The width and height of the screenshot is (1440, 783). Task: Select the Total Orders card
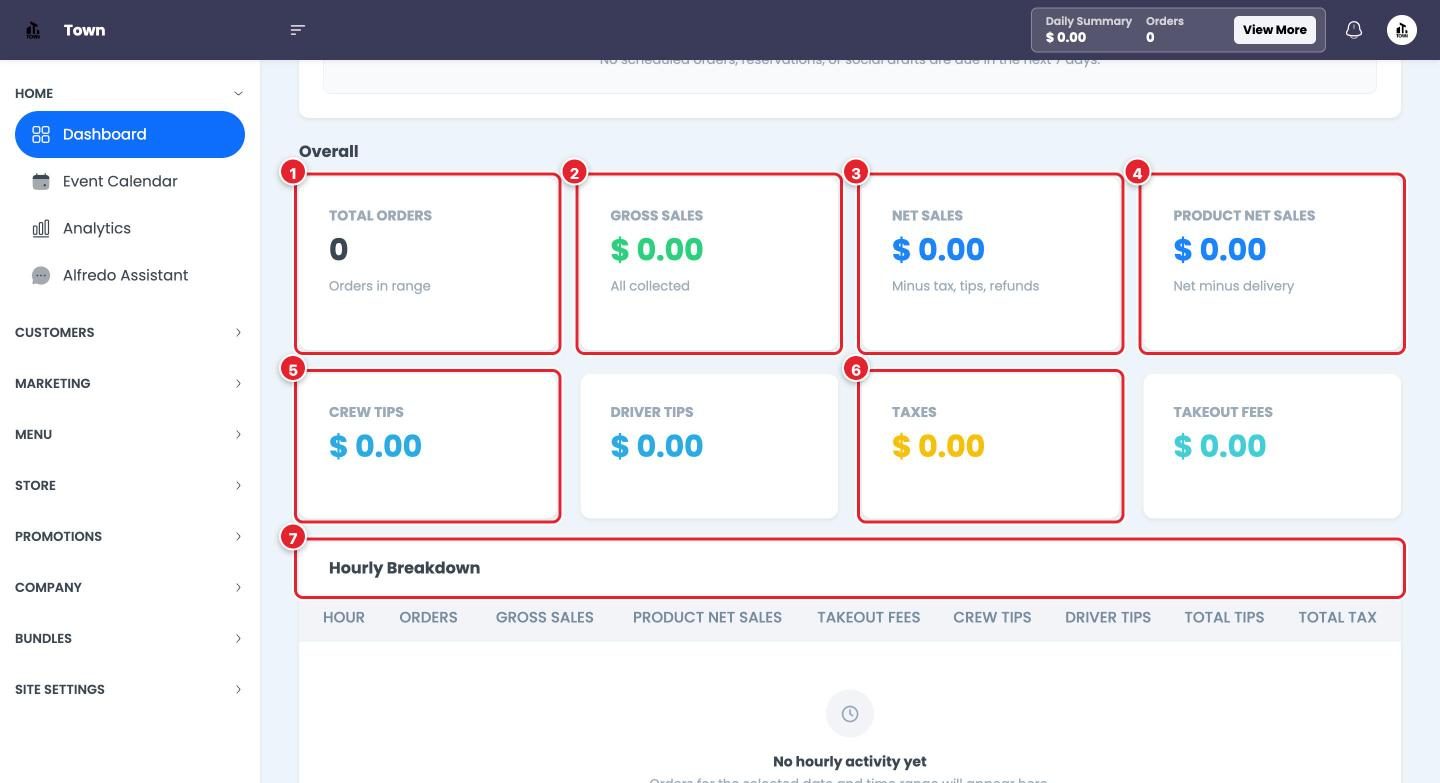point(428,264)
